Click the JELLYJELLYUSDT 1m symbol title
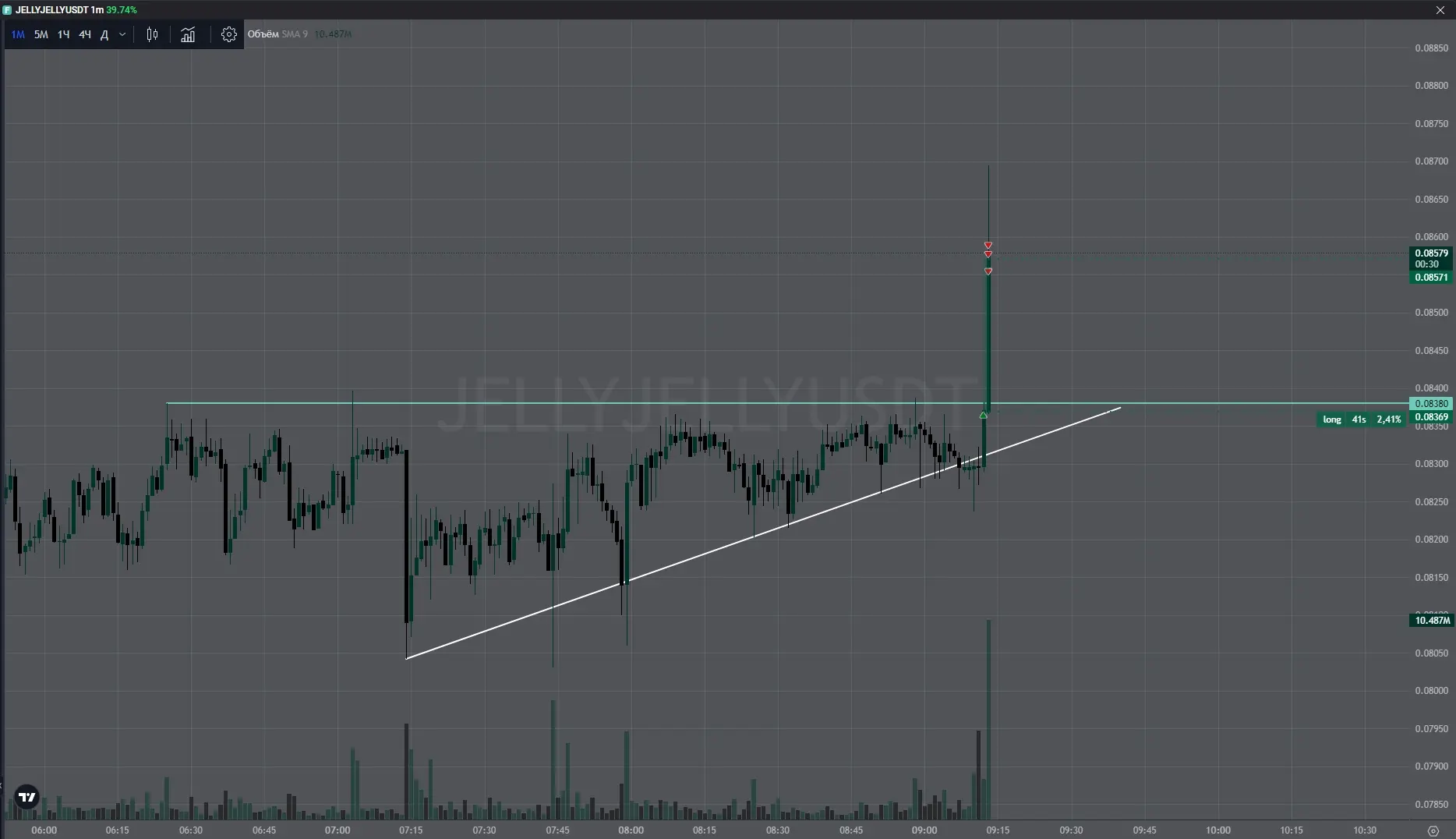The height and width of the screenshot is (839, 1456). click(59, 10)
